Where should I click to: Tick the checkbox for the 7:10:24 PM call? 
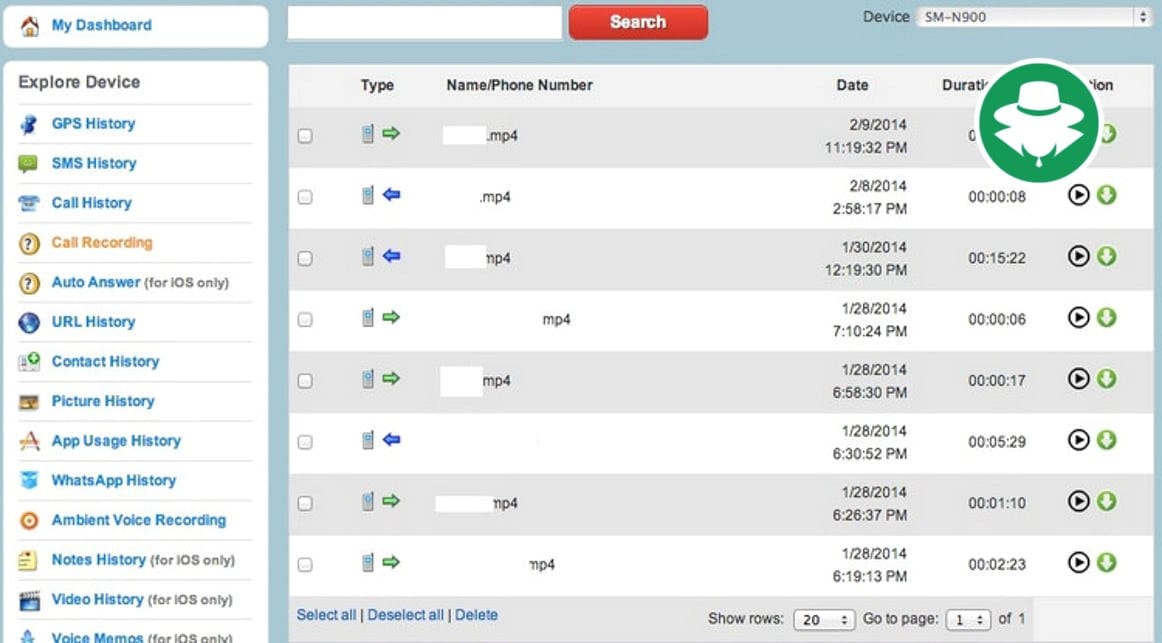(x=305, y=320)
